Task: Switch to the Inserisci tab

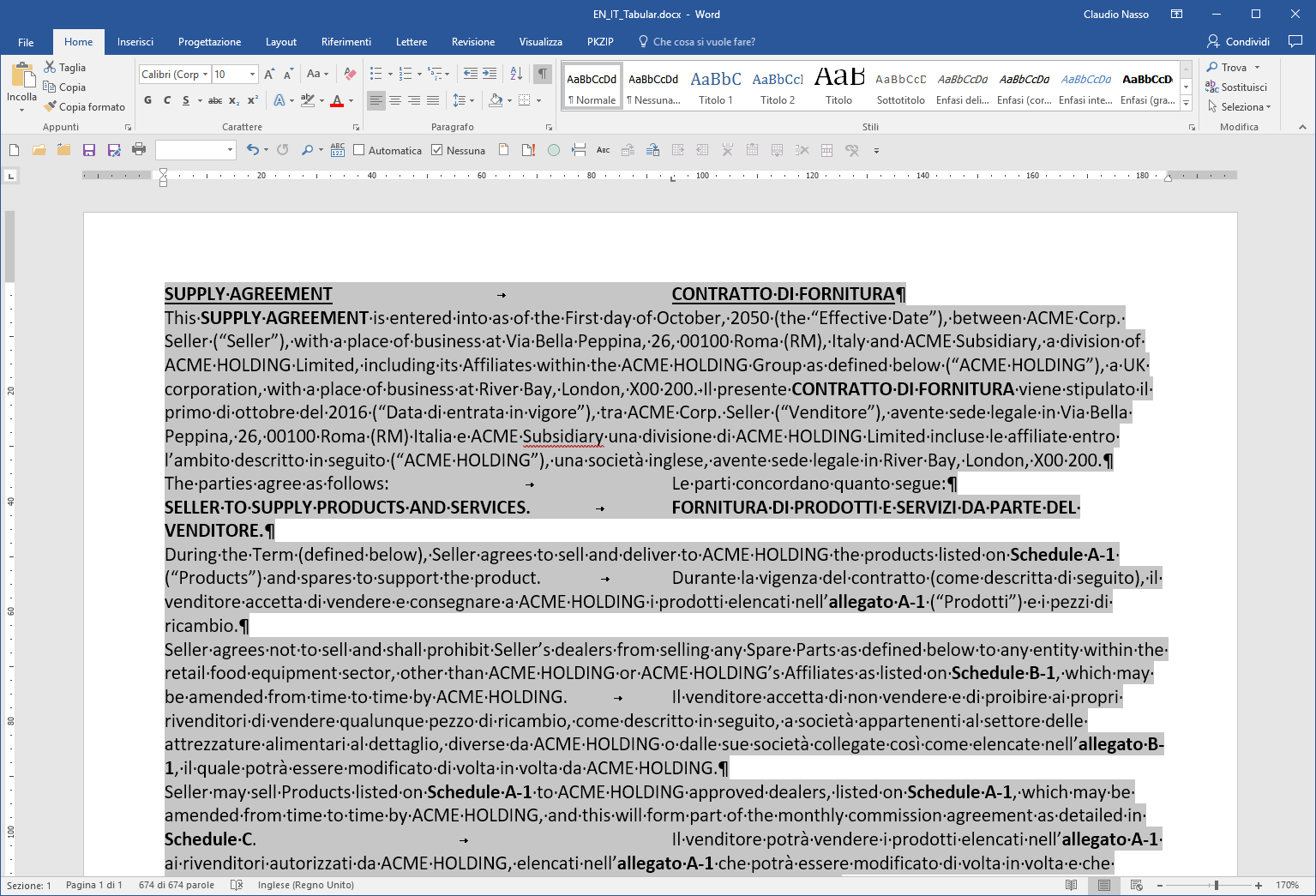Action: click(135, 41)
